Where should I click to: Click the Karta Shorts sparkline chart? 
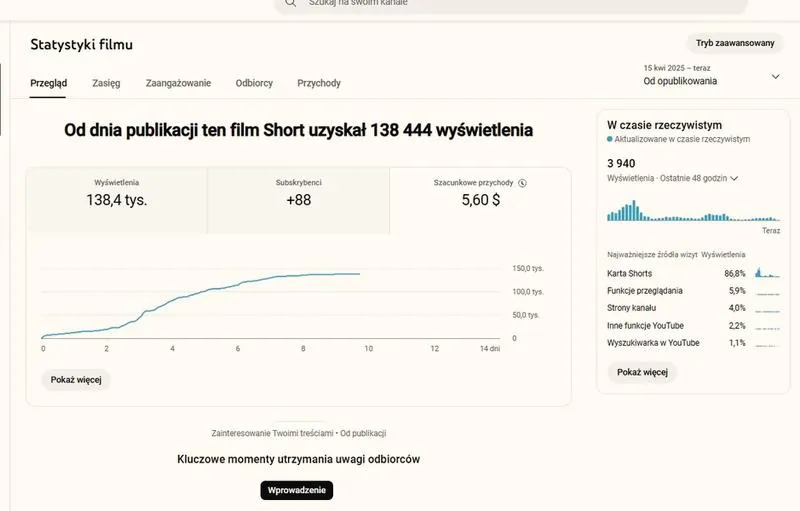[767, 273]
